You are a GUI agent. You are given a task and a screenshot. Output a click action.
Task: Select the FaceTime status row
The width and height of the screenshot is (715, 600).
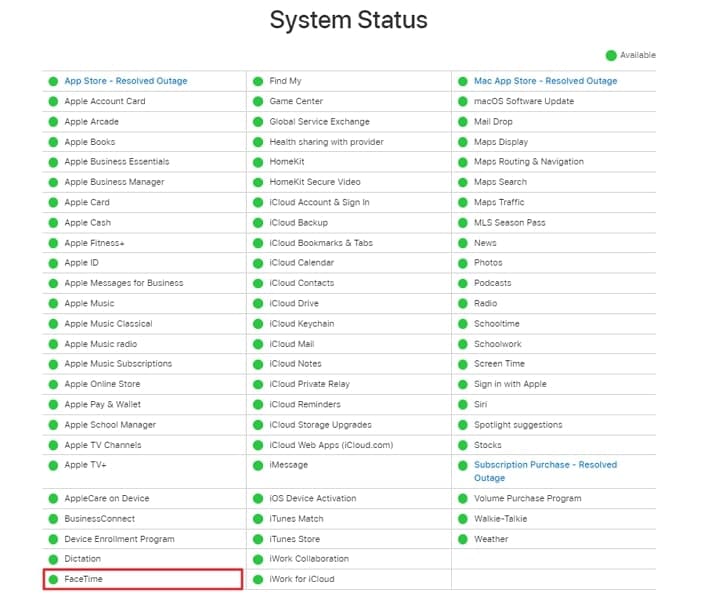tap(142, 579)
